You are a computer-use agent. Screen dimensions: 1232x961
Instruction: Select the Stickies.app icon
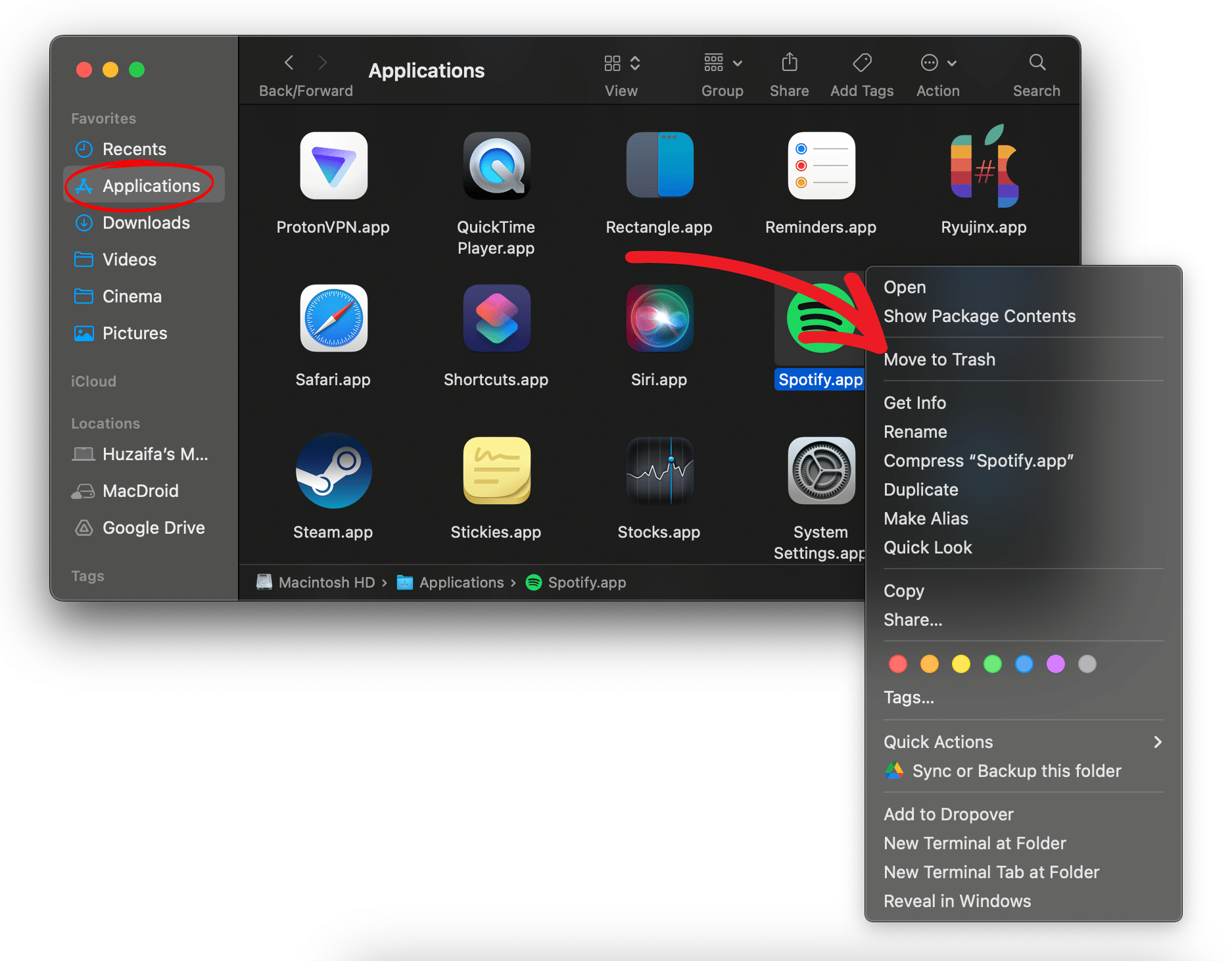point(496,471)
